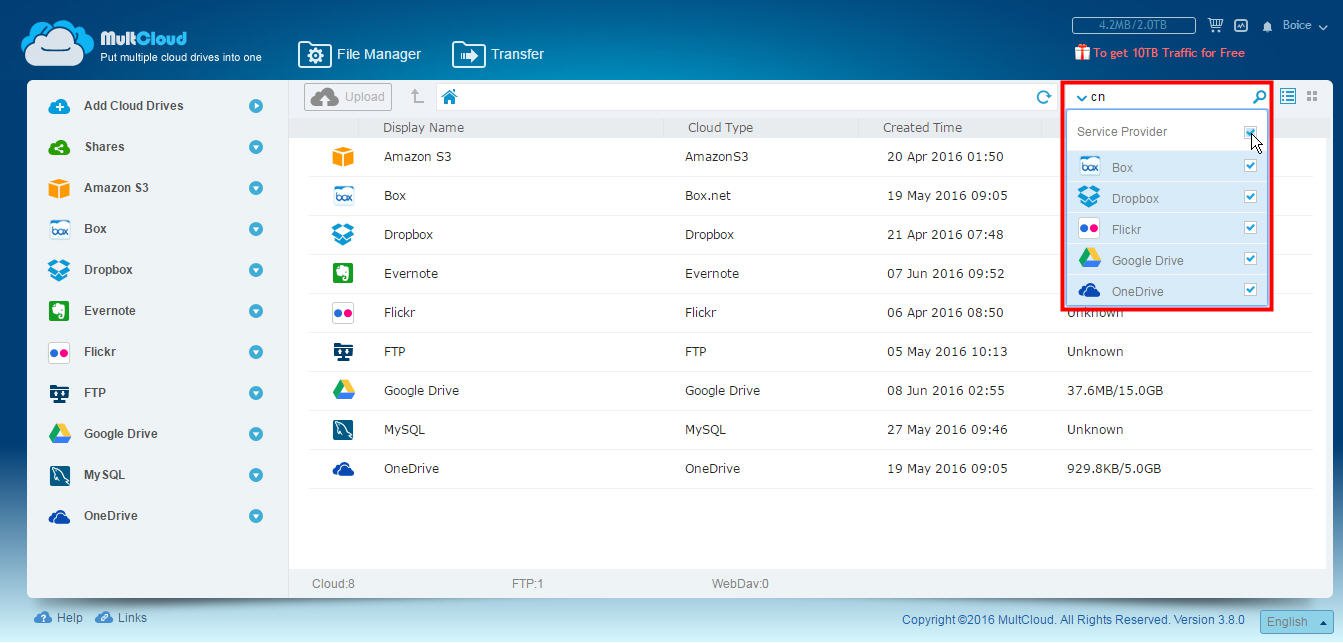
Task: Collapse the search filter chevron
Action: (x=1081, y=98)
